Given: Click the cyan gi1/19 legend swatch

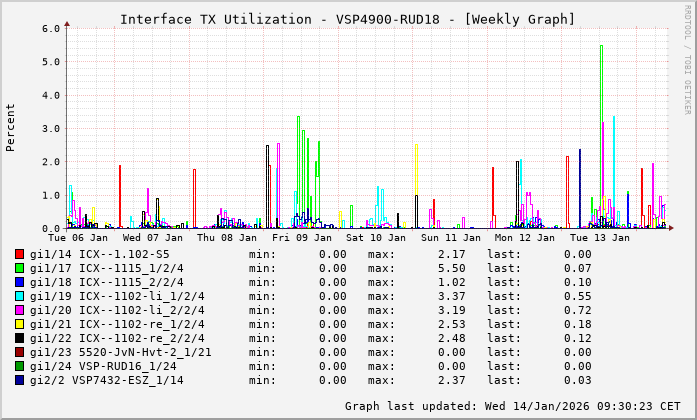Looking at the screenshot, I should click(x=19, y=296).
